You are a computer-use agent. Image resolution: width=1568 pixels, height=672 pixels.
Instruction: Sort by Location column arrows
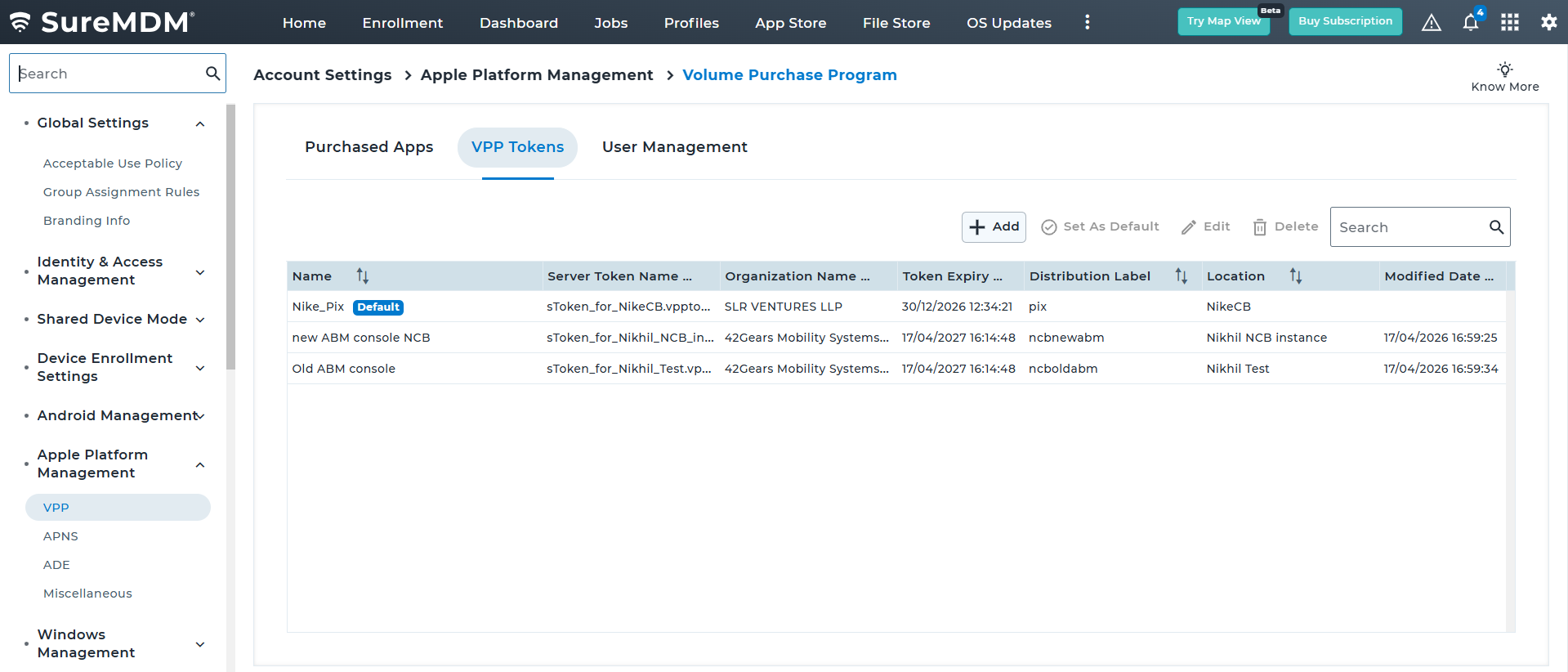(1295, 276)
